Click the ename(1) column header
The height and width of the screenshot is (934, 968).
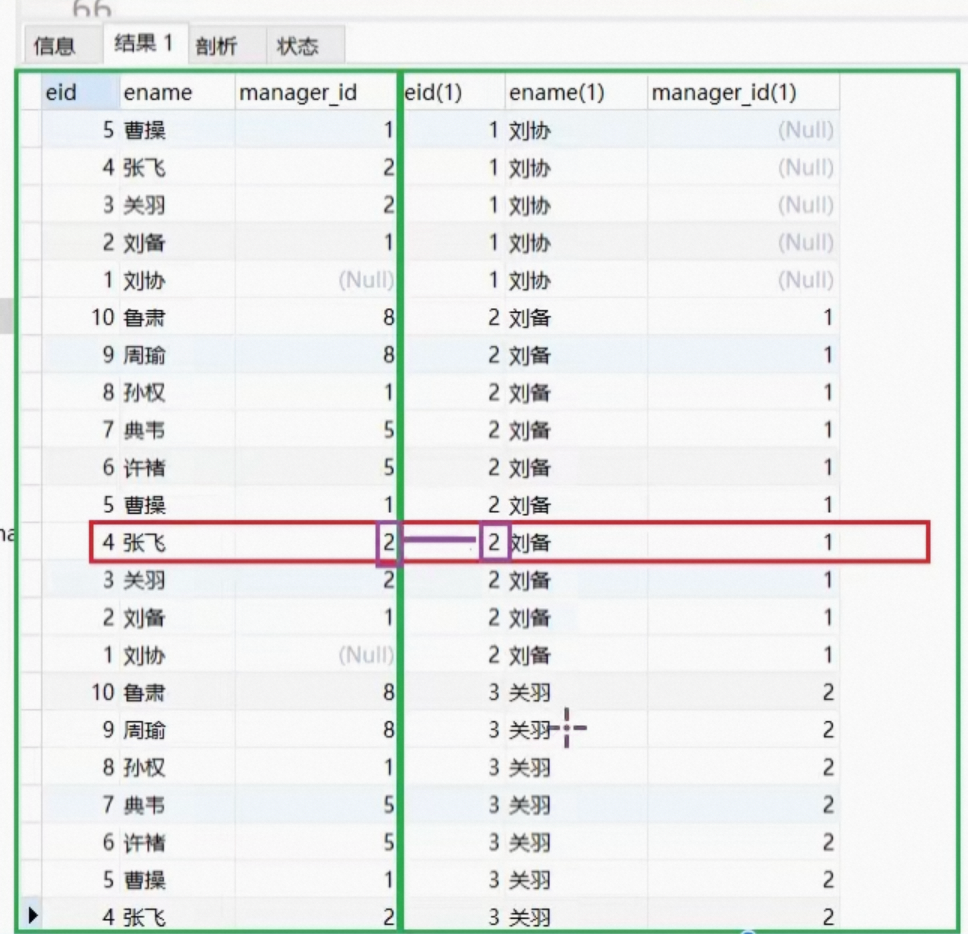pos(576,93)
